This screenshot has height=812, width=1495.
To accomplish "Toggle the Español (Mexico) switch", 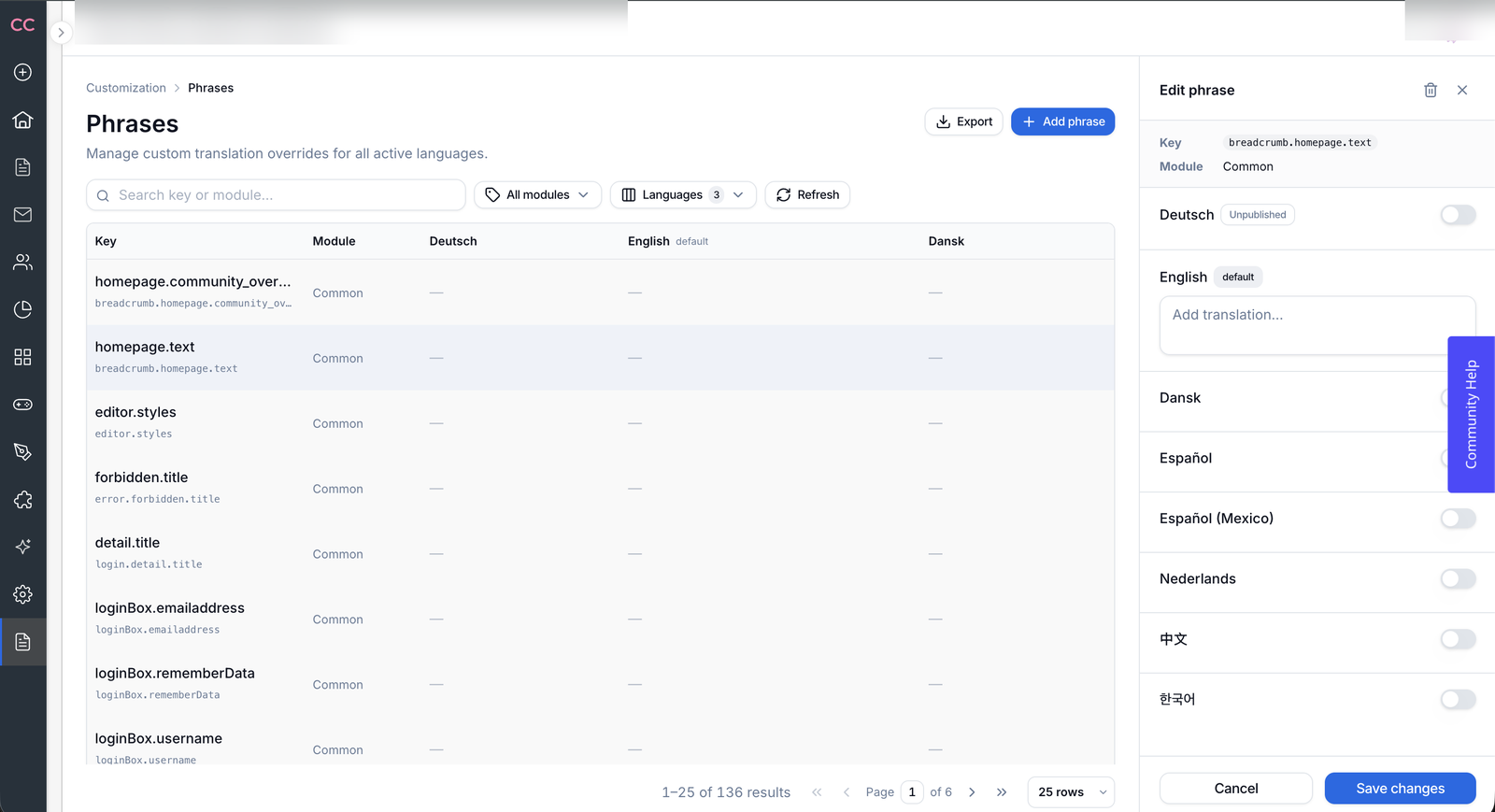I will point(1458,519).
